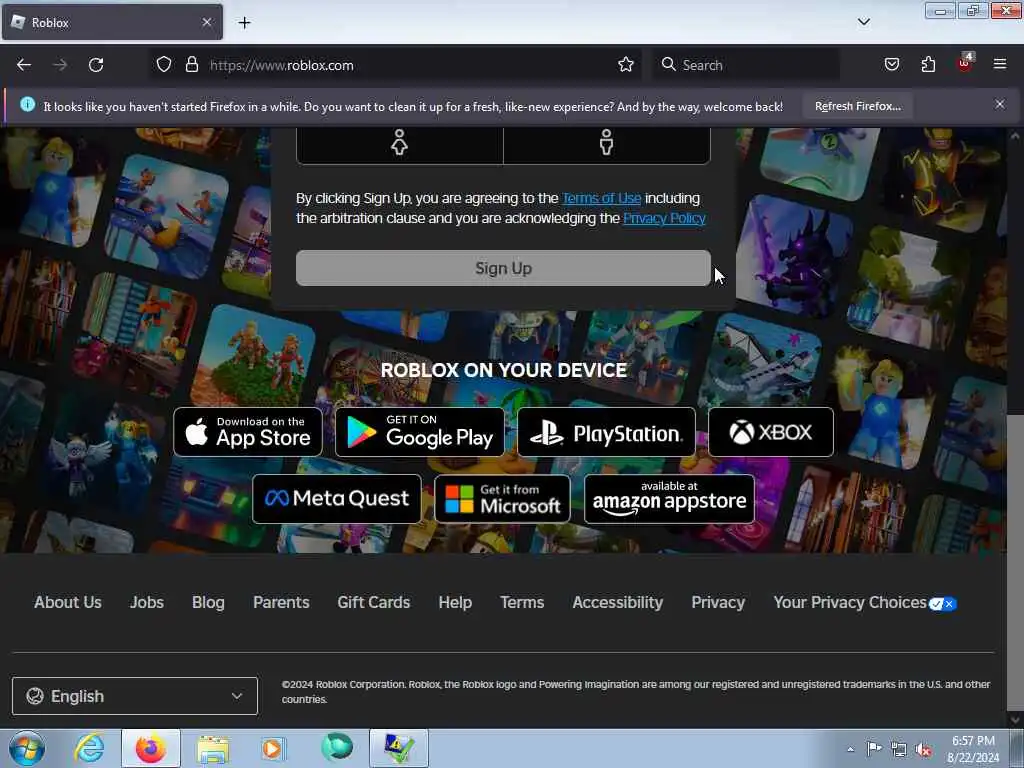The image size is (1024, 768).
Task: Click the Refresh Firefox button
Action: click(x=857, y=106)
